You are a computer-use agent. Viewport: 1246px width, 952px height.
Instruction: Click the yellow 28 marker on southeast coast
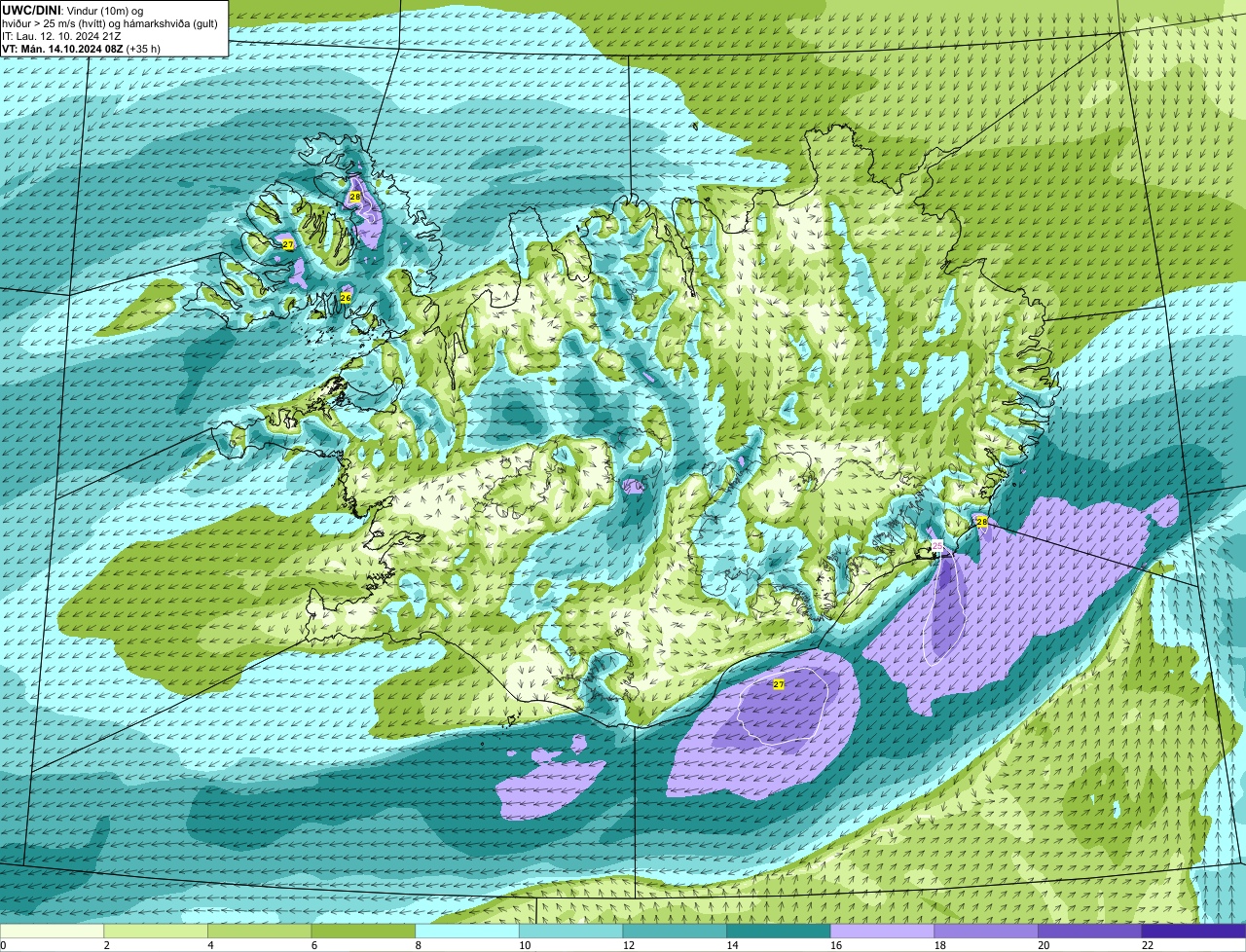pos(982,522)
